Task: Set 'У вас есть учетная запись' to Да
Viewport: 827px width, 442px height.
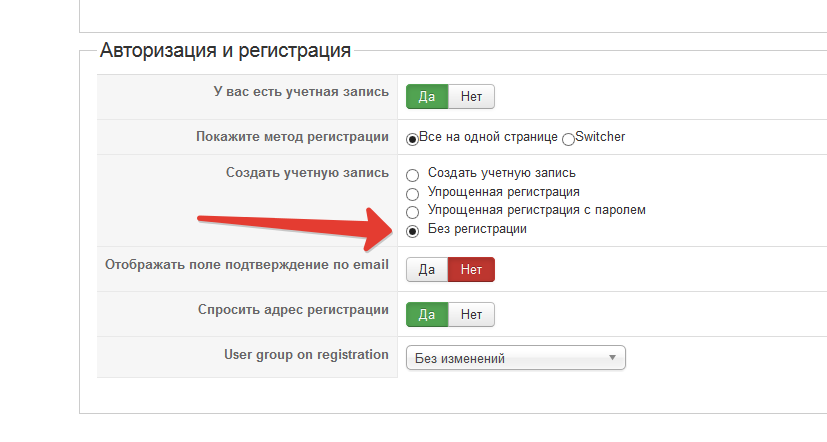Action: coord(427,97)
